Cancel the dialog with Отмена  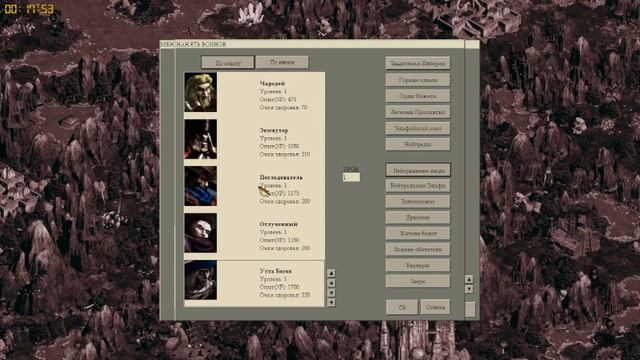coord(435,307)
